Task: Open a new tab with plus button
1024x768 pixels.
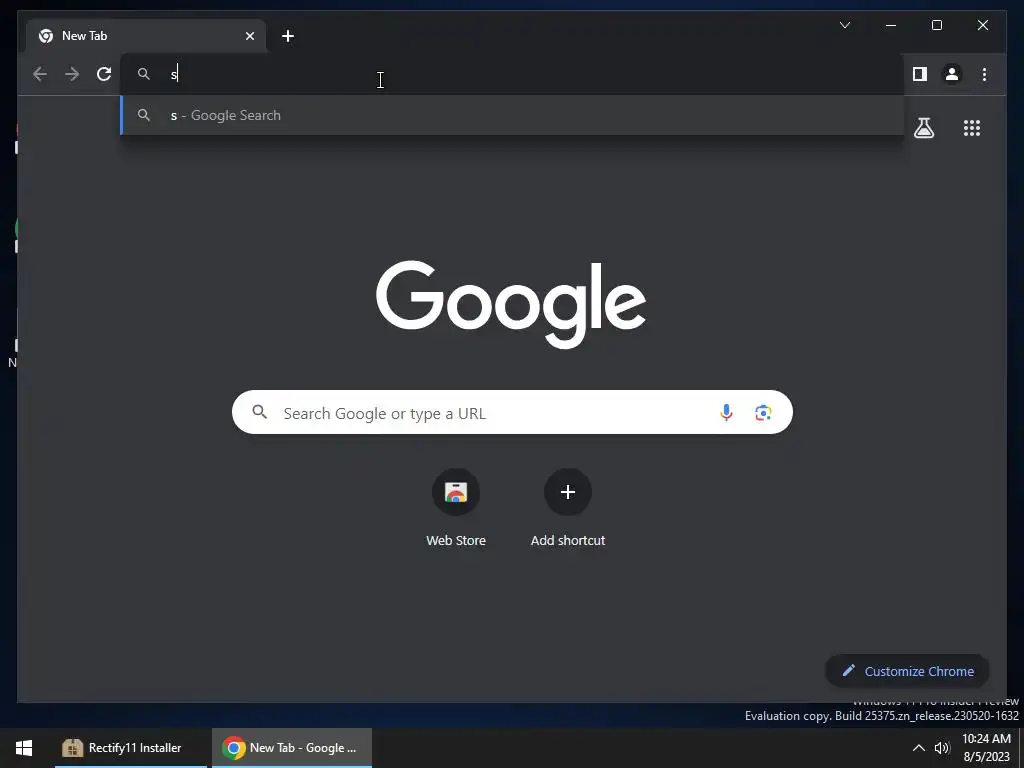Action: 287,36
